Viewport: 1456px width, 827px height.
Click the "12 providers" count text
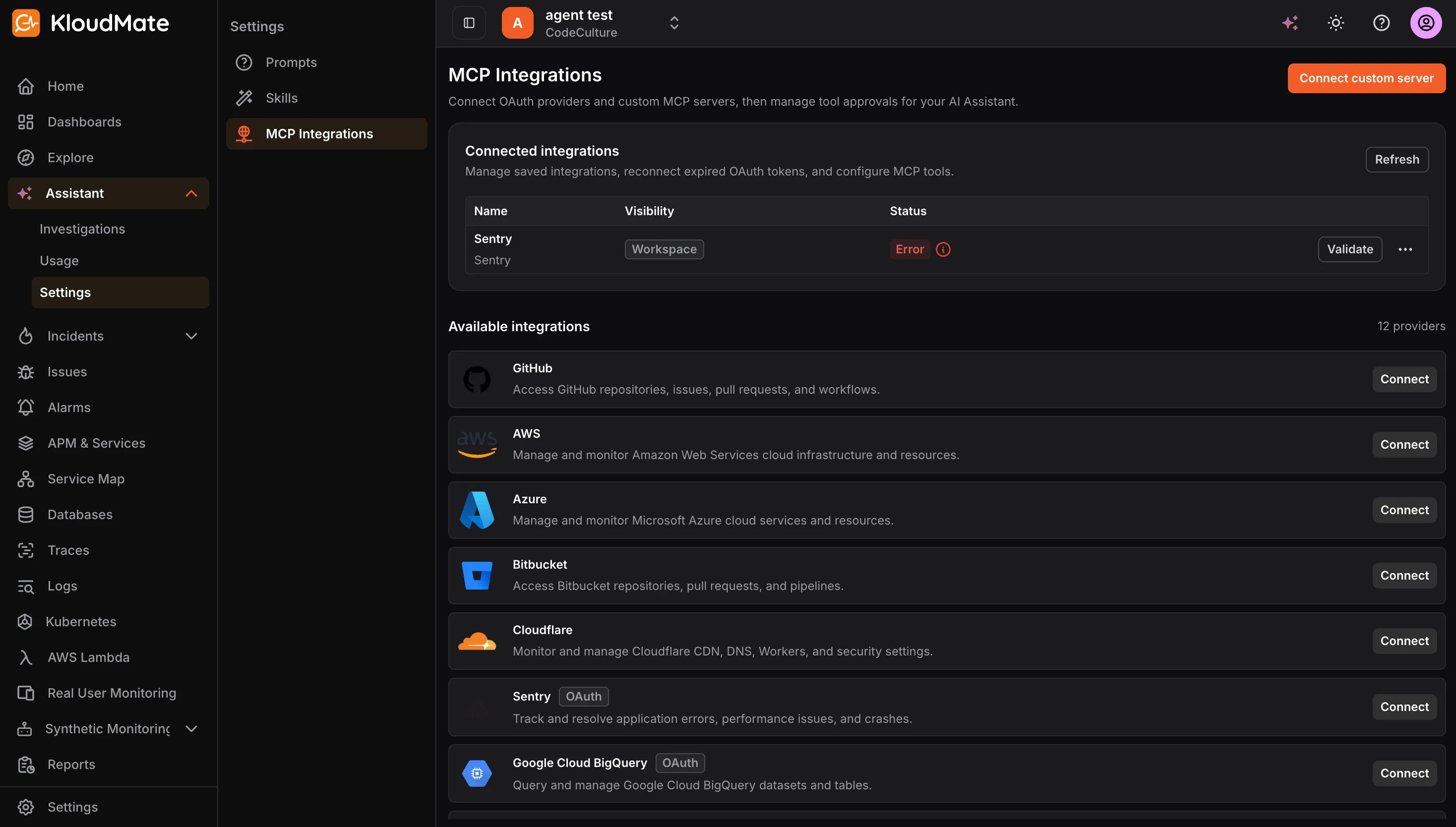[1411, 327]
